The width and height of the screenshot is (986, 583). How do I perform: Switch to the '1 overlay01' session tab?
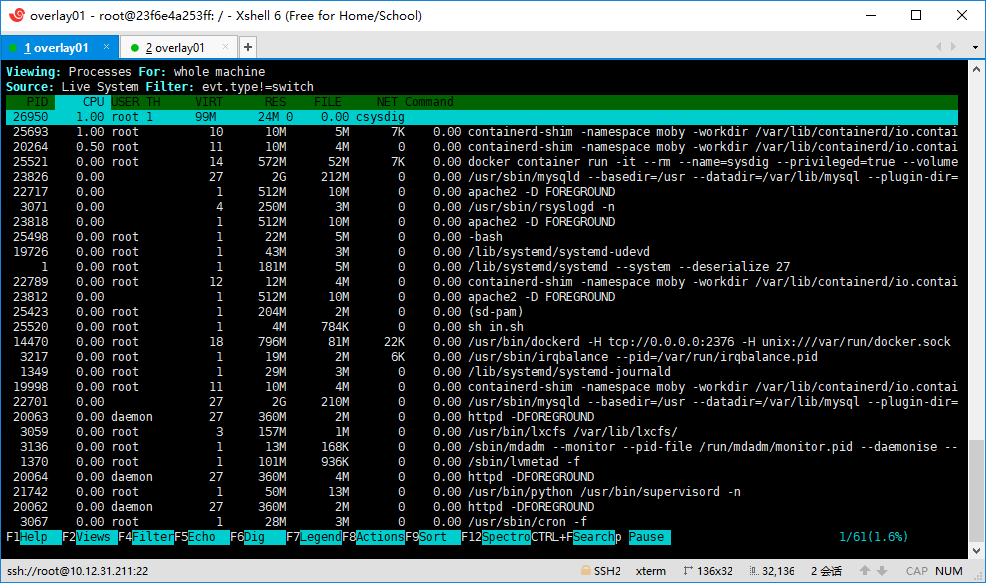(57, 48)
